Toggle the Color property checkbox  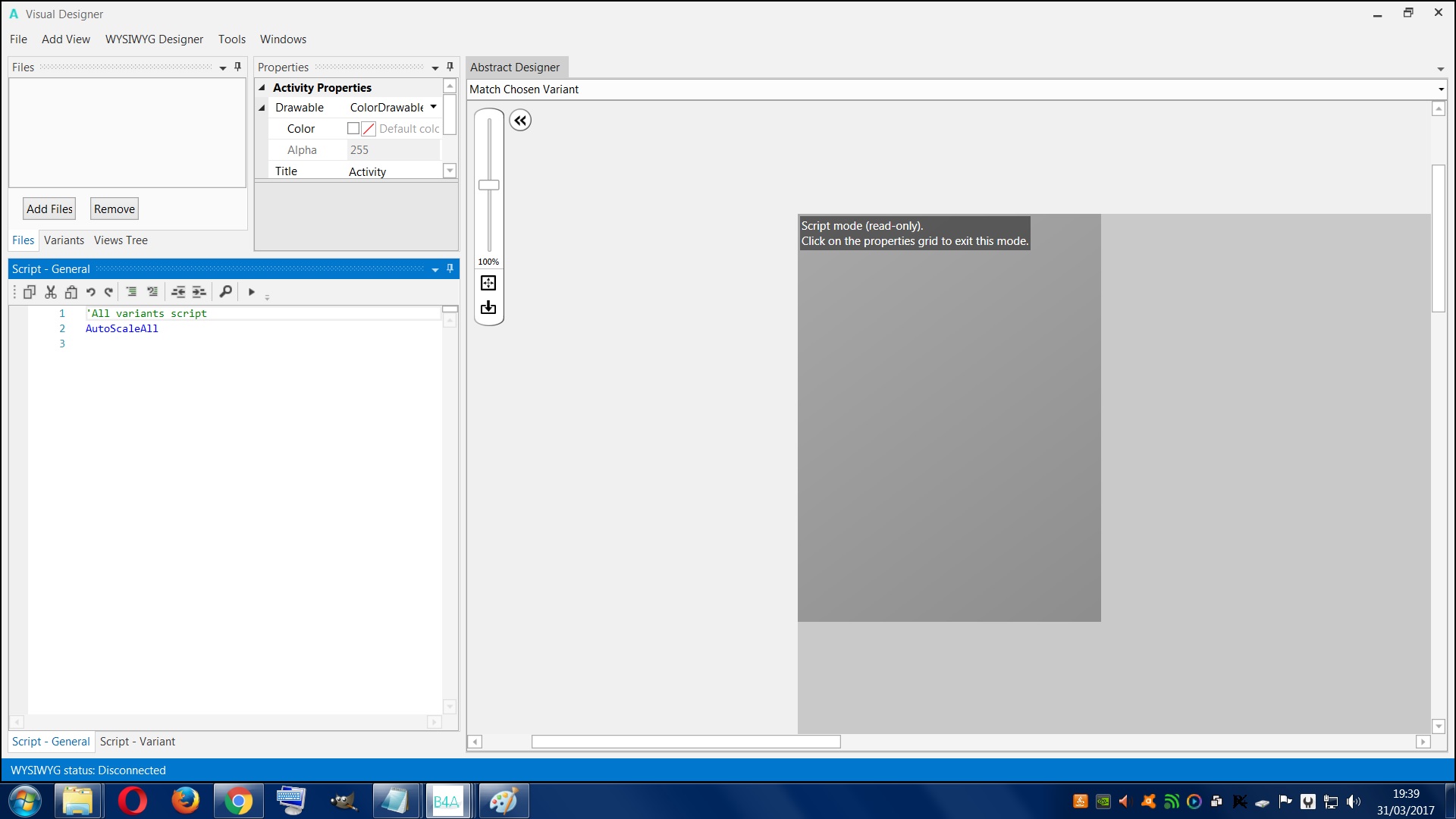point(353,129)
